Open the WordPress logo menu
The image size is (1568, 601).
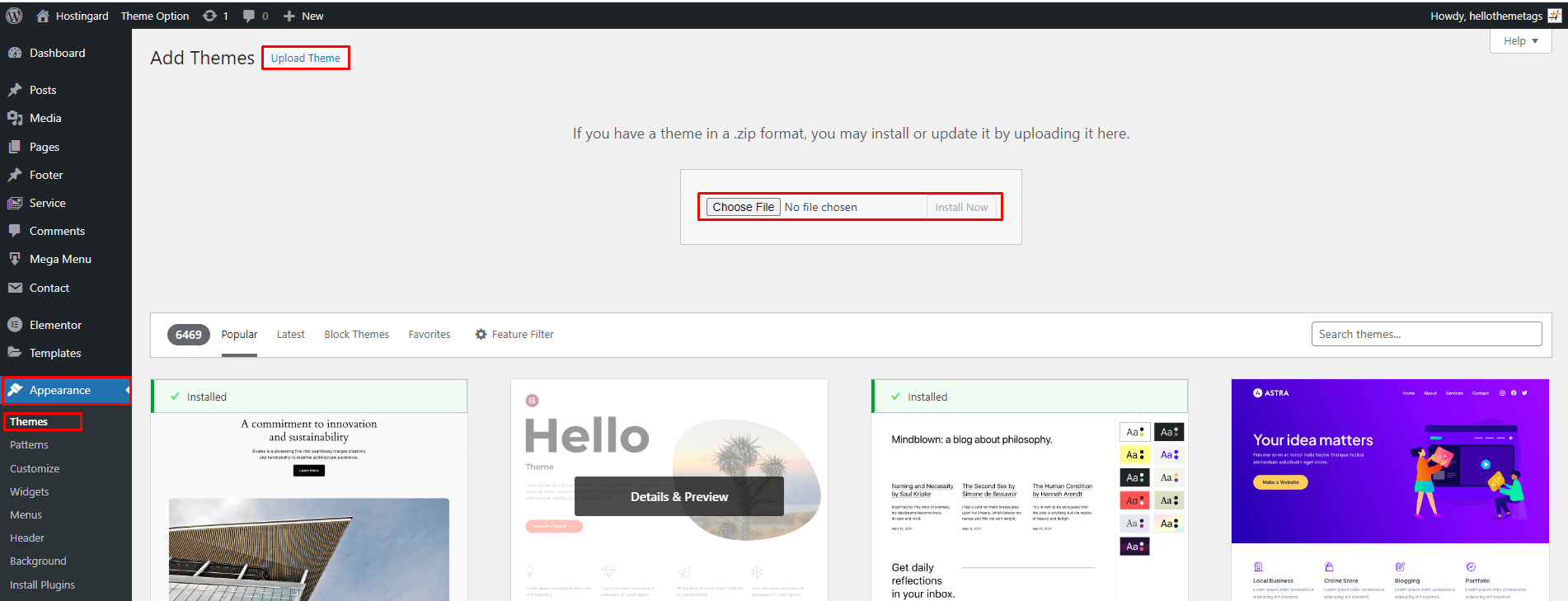(14, 16)
